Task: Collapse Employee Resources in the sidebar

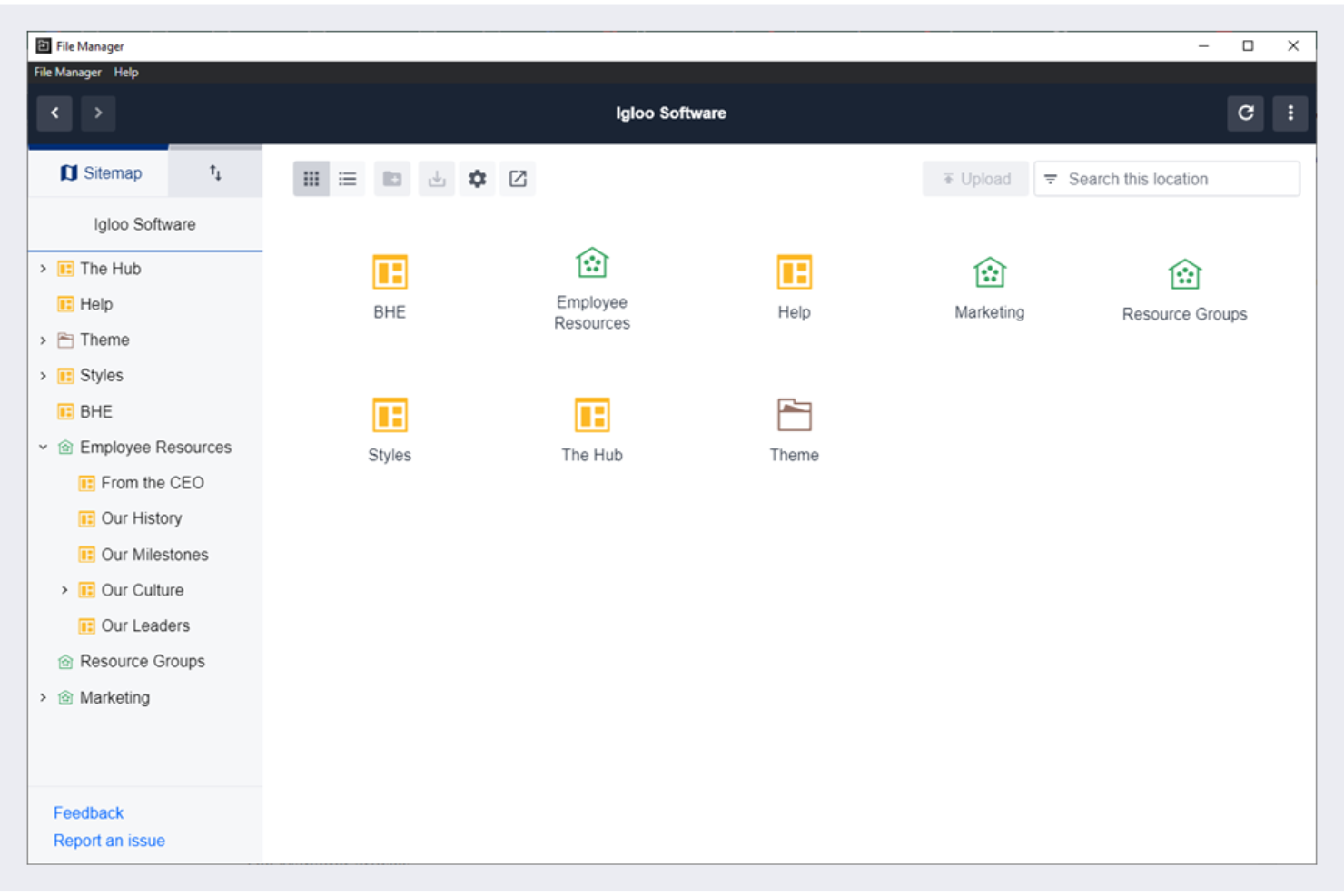Action: (42, 447)
